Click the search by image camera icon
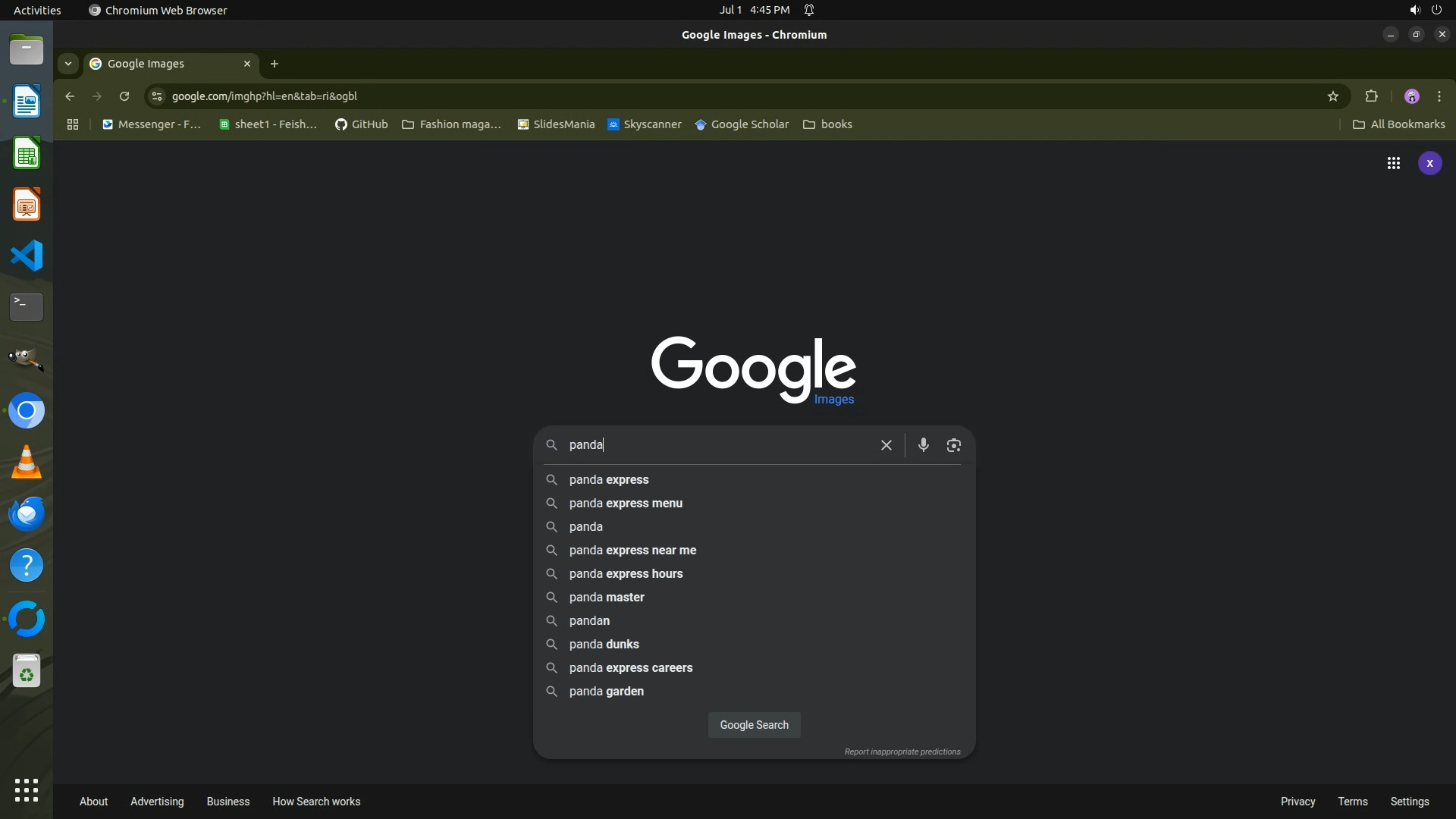Image resolution: width=1456 pixels, height=819 pixels. click(953, 445)
